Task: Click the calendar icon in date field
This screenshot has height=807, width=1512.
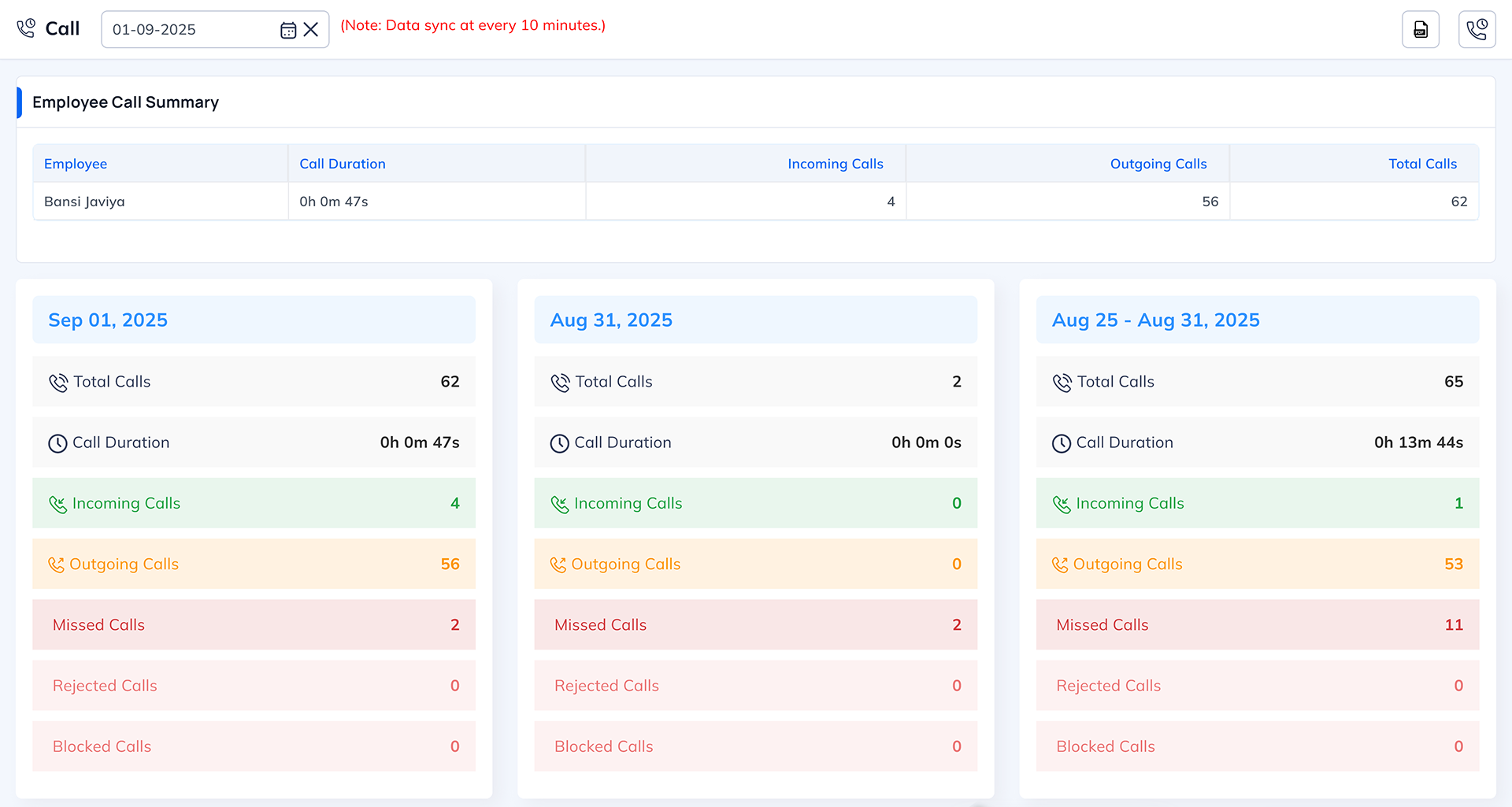Action: 288,30
